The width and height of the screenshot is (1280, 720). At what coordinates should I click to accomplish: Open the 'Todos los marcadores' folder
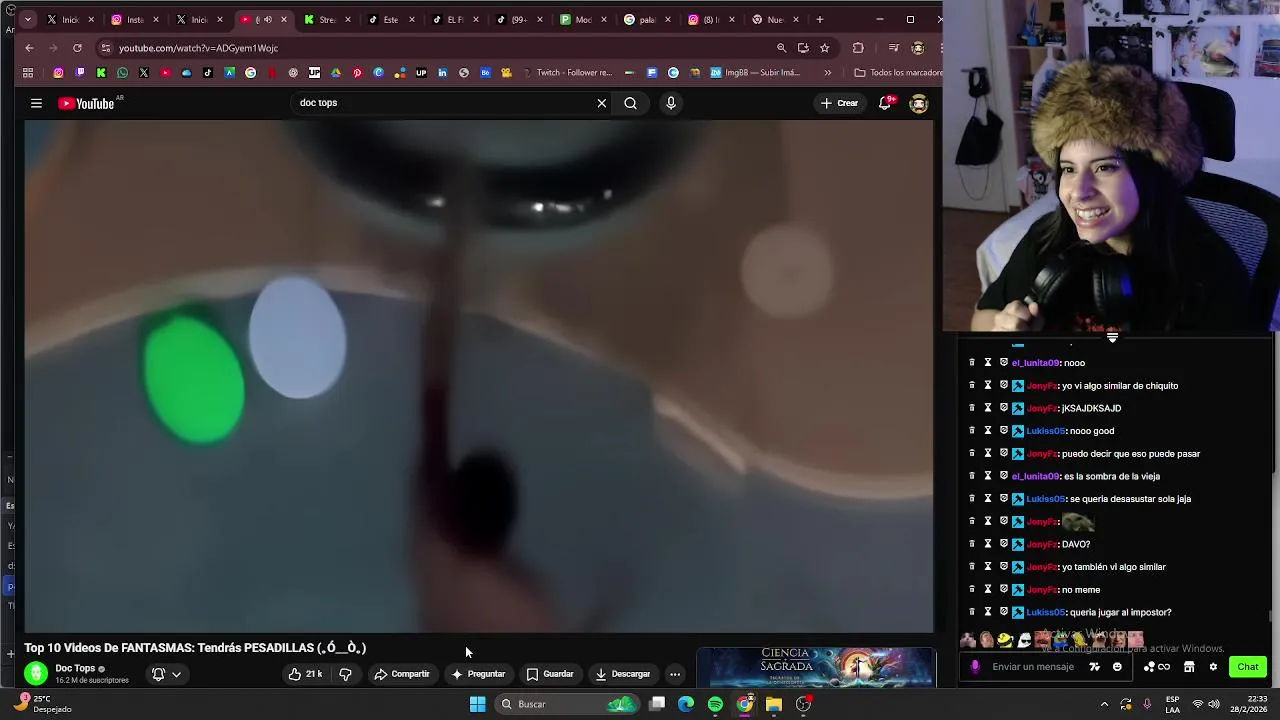click(897, 72)
